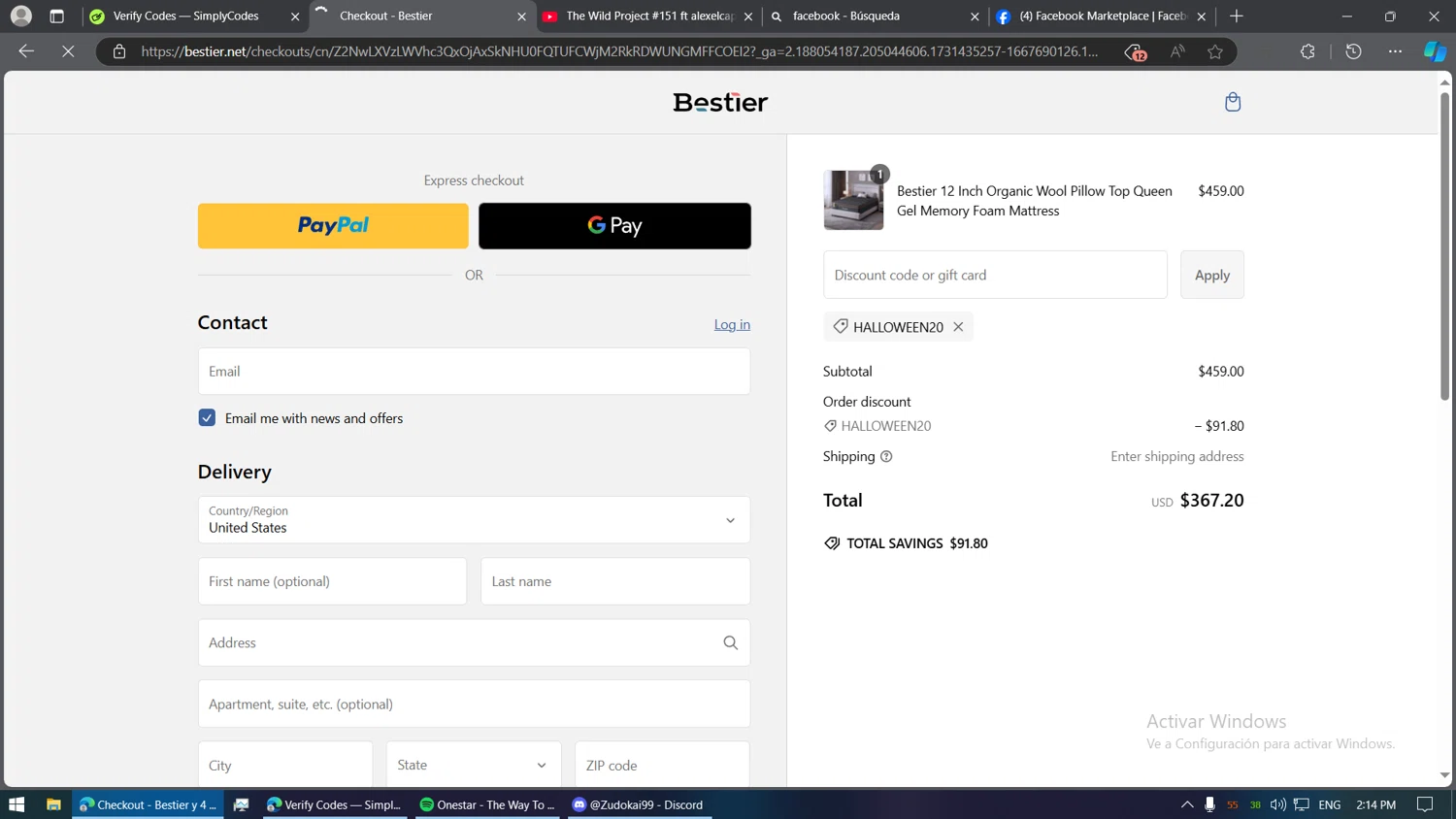Viewport: 1456px width, 819px height.
Task: Click the Bestier logo
Action: (x=720, y=102)
